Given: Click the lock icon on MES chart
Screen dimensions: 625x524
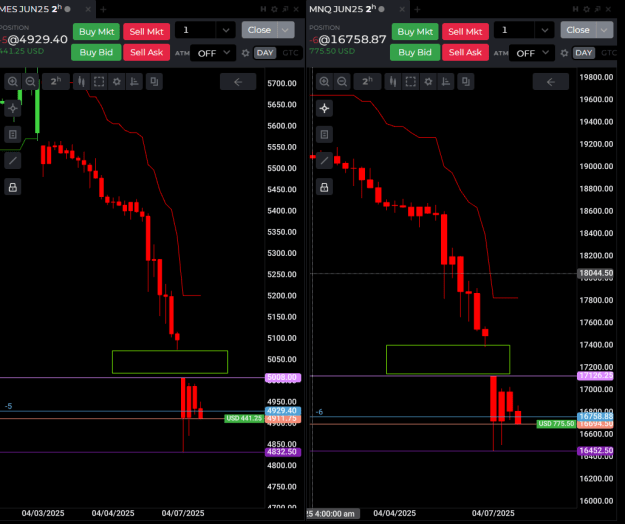Looking at the screenshot, I should click(13, 187).
